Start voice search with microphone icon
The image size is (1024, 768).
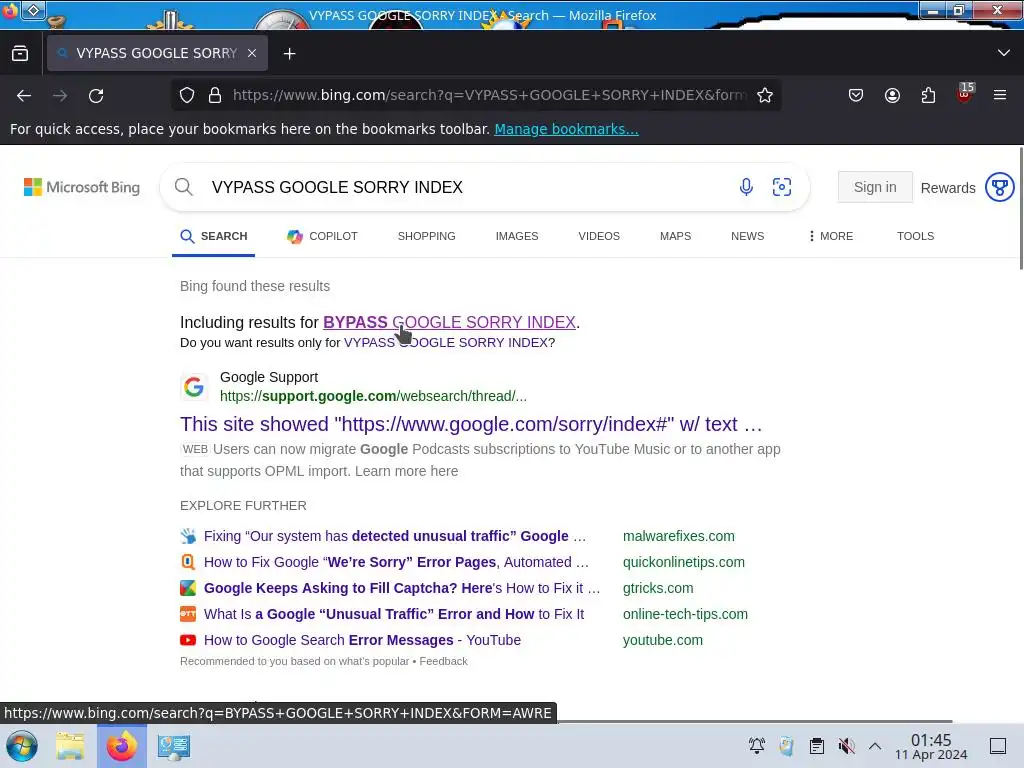pyautogui.click(x=746, y=187)
